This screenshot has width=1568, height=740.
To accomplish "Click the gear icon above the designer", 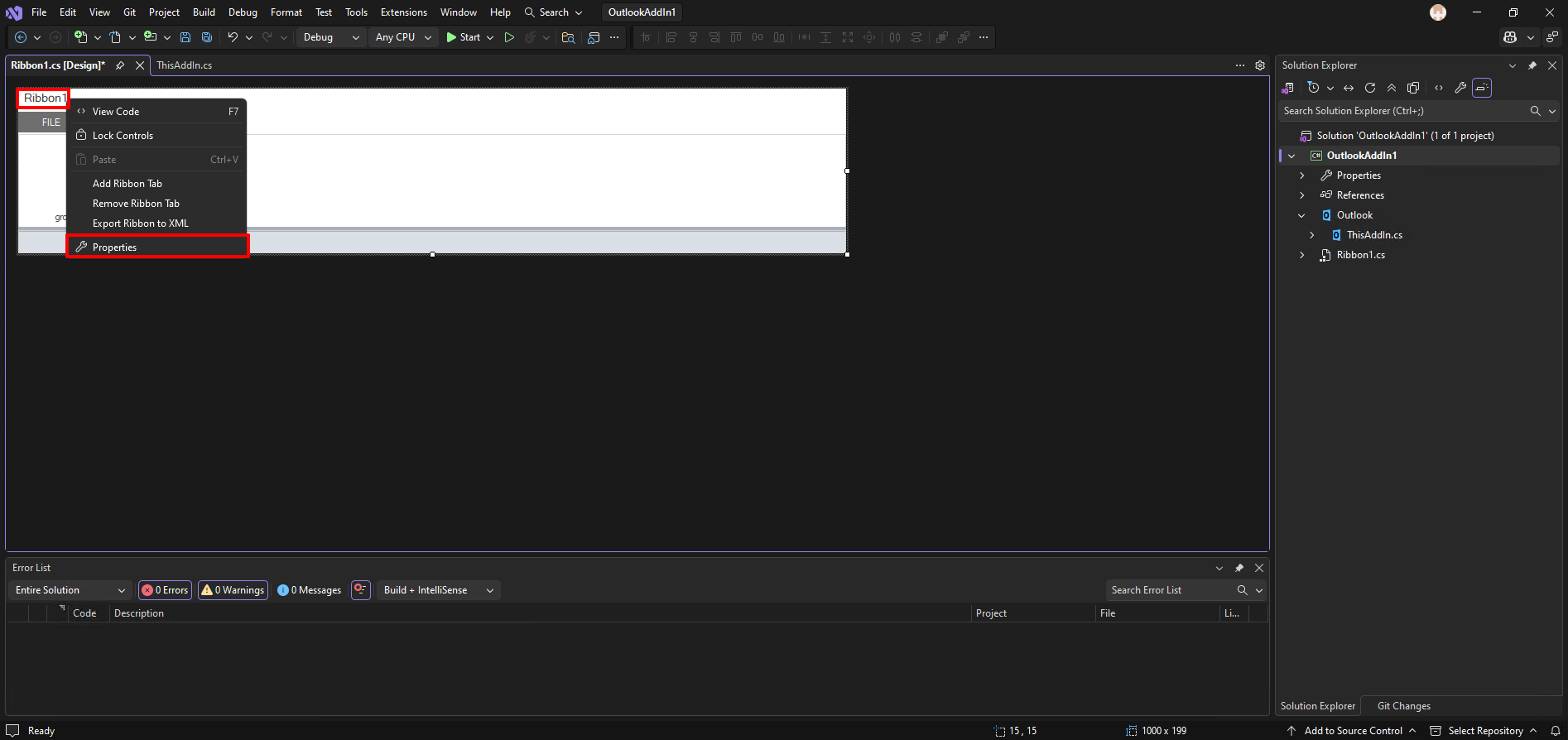I will [x=1260, y=65].
